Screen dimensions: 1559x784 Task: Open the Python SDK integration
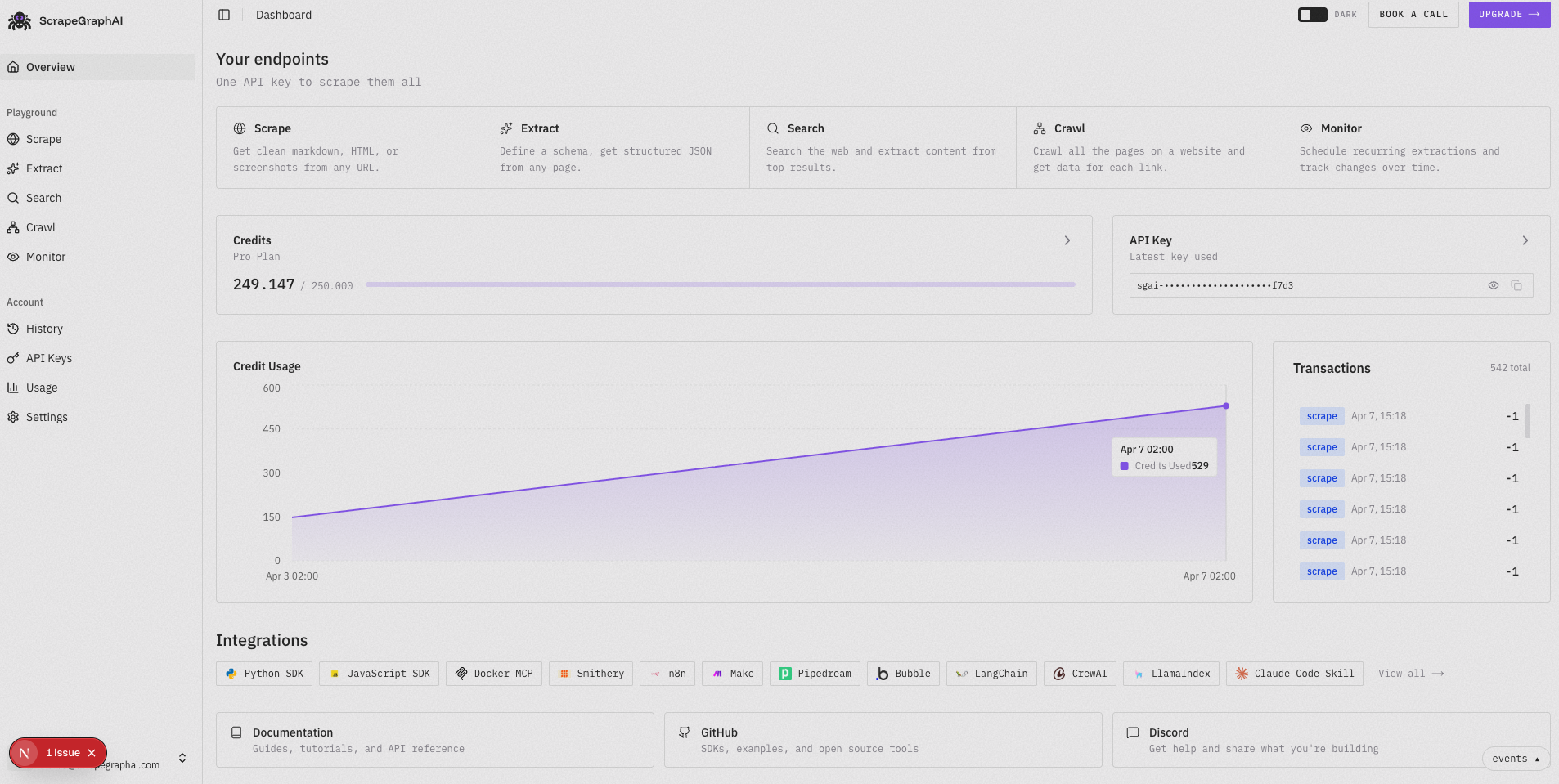click(x=264, y=674)
